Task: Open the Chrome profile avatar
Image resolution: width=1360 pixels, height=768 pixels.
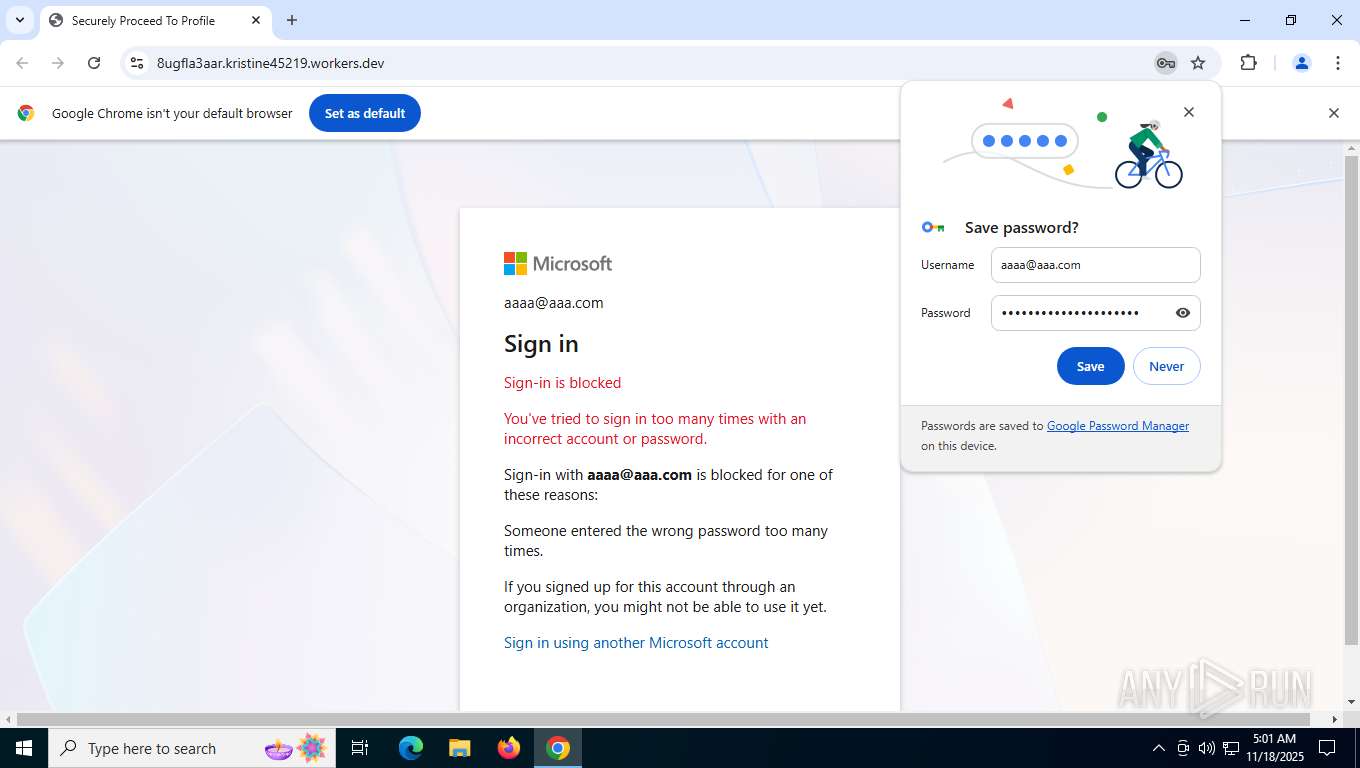Action: click(1302, 63)
